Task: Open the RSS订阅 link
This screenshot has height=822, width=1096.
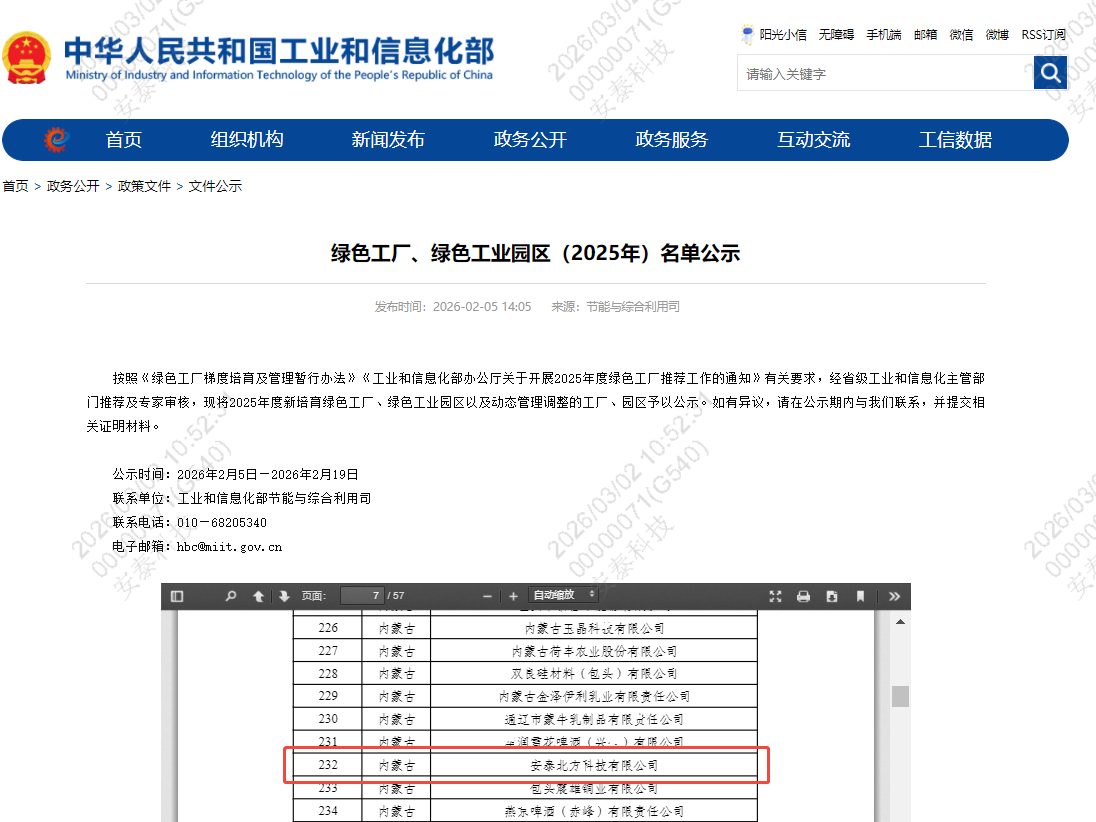Action: 1043,34
